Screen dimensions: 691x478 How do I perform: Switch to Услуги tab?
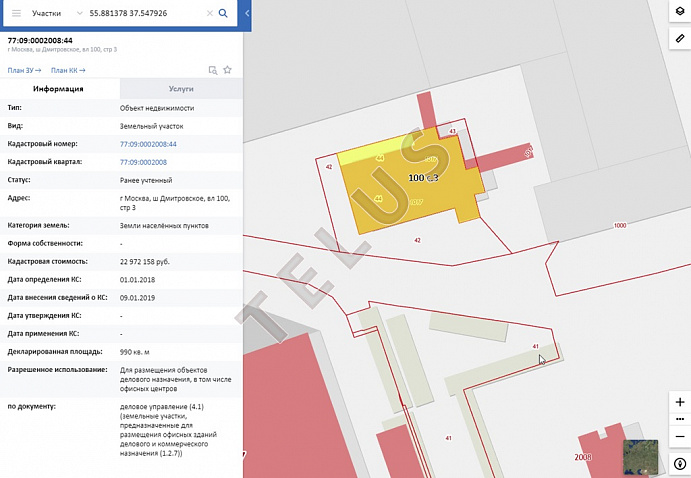coord(181,89)
